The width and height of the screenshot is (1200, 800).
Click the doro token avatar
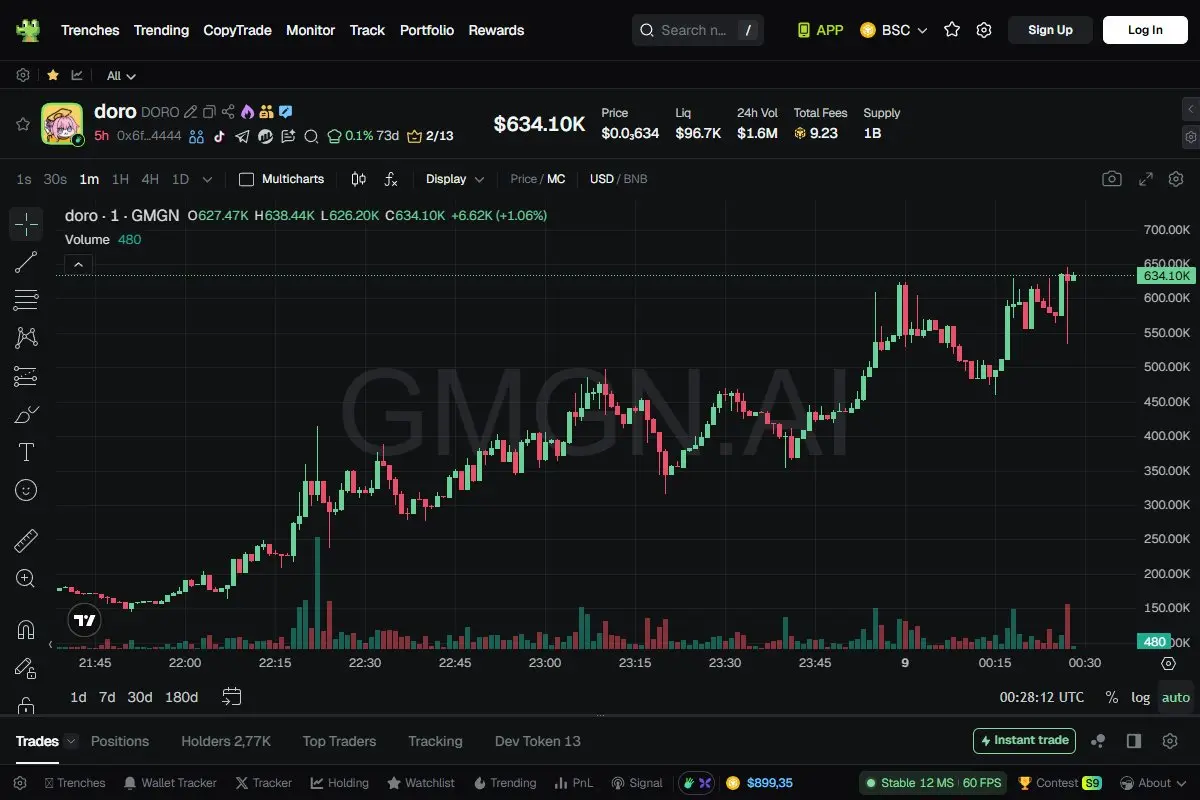pyautogui.click(x=61, y=124)
